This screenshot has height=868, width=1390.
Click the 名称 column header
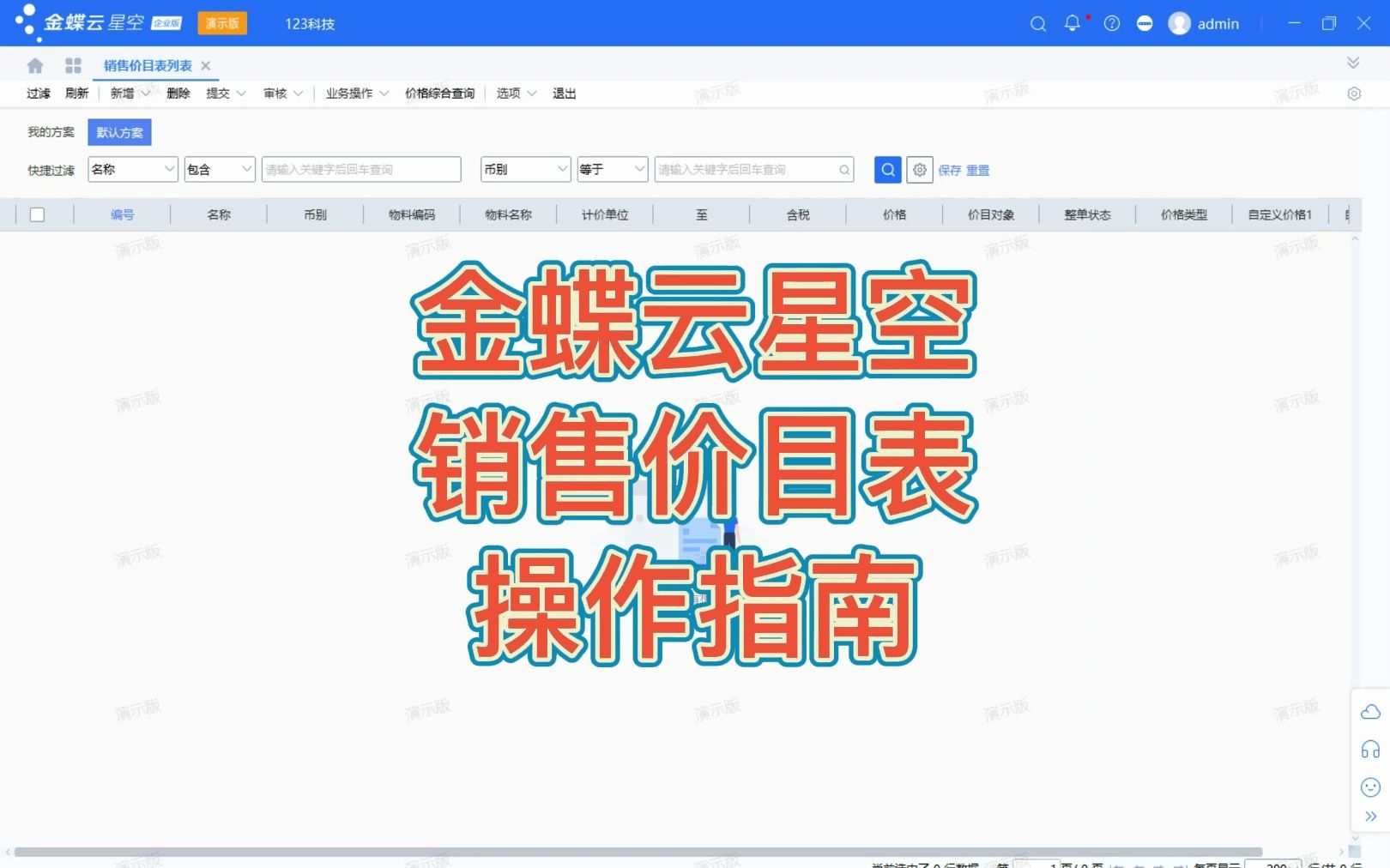tap(219, 214)
